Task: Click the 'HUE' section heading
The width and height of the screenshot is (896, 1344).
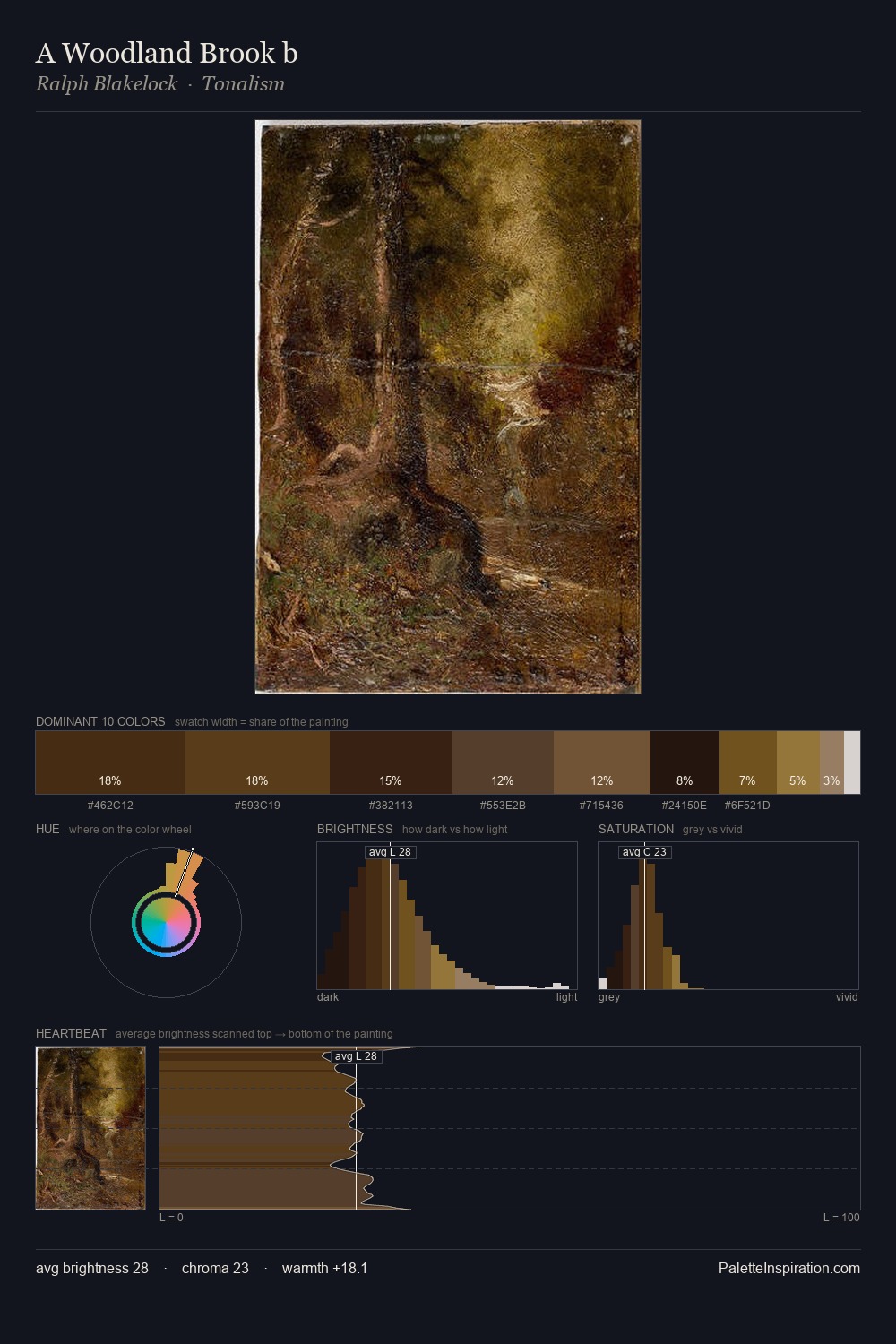Action: (47, 829)
